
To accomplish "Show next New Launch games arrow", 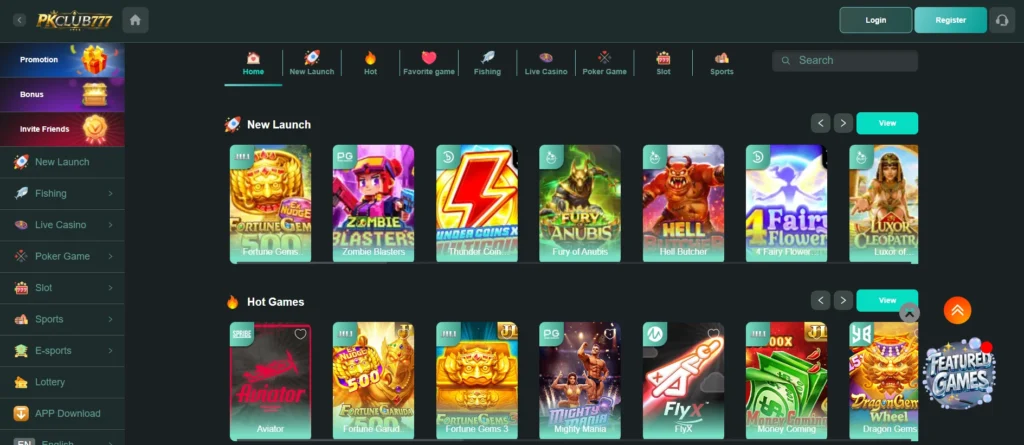I will pyautogui.click(x=843, y=123).
